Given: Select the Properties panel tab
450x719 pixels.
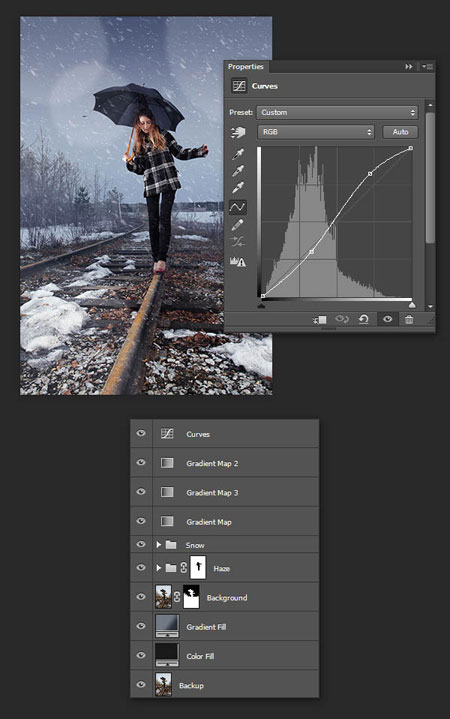Looking at the screenshot, I should pyautogui.click(x=246, y=66).
